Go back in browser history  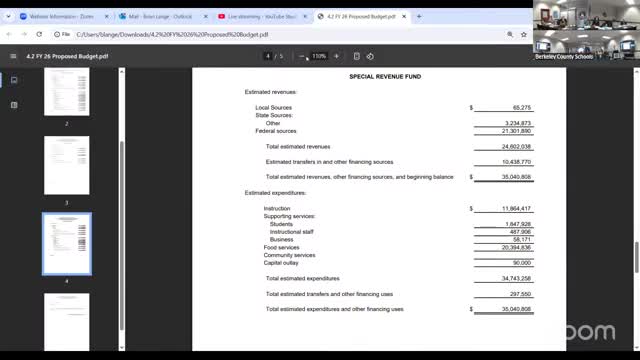tap(9, 34)
